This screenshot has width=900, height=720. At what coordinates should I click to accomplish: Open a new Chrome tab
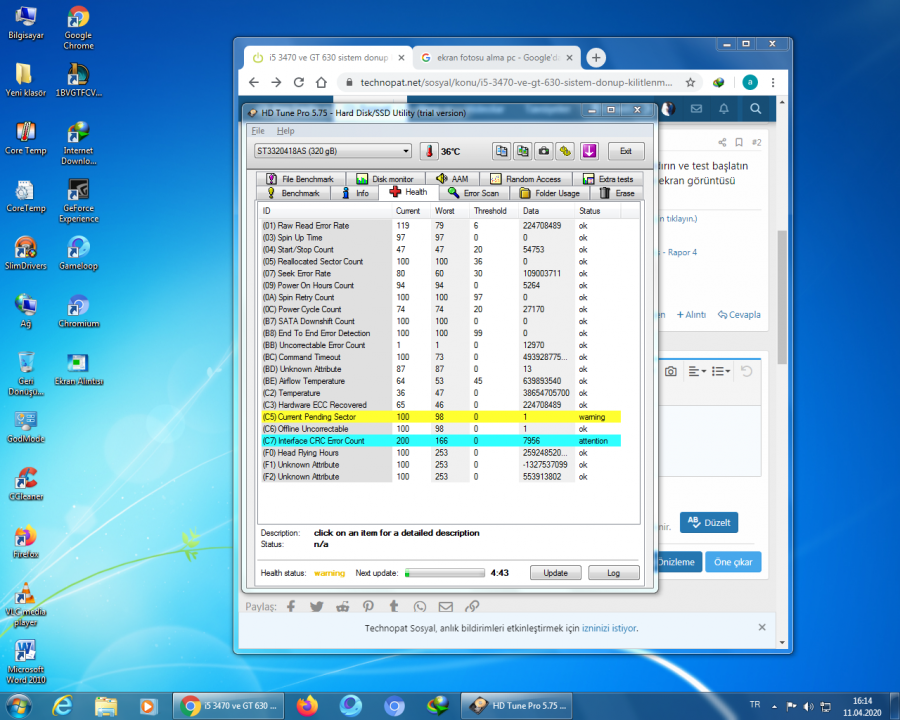click(x=596, y=57)
